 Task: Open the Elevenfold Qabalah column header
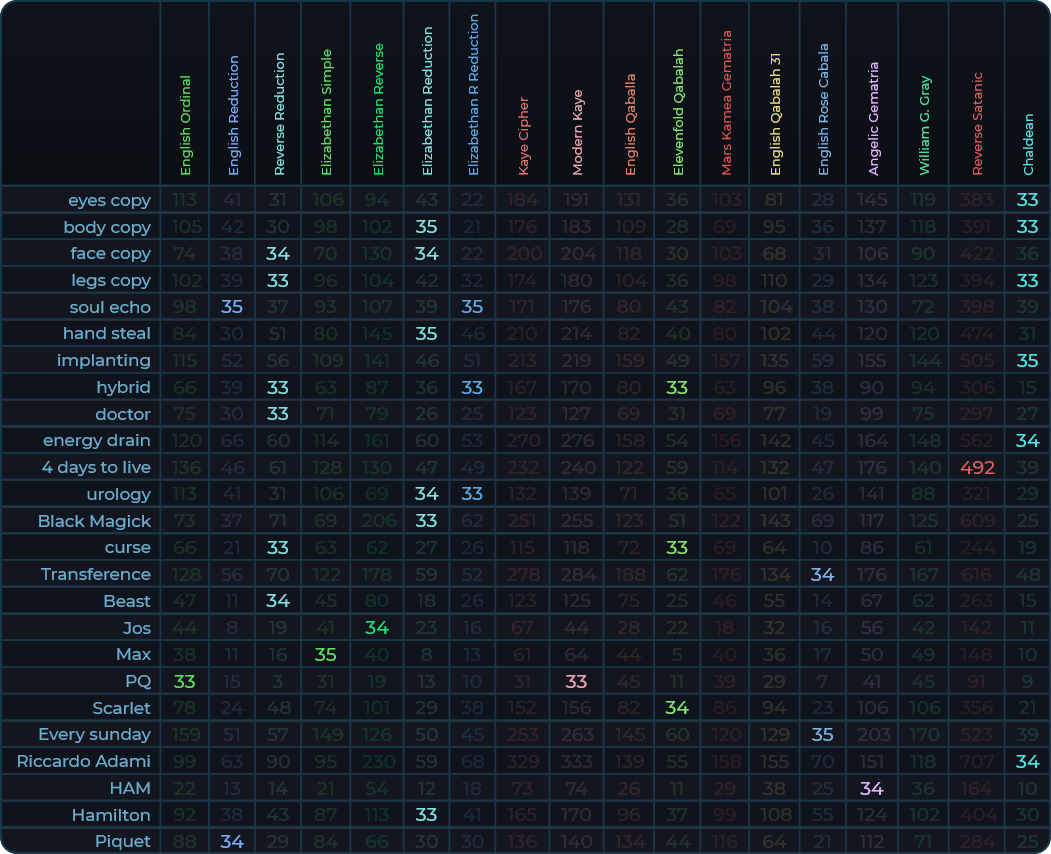point(678,112)
